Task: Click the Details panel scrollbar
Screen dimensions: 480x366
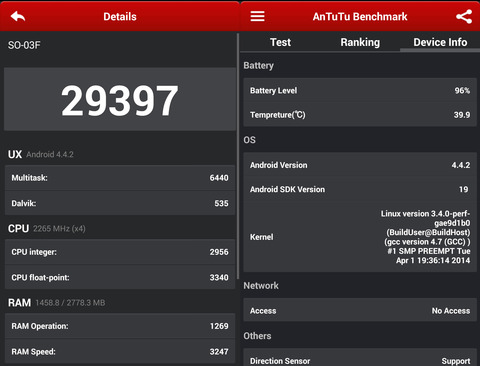Action: coord(238,156)
